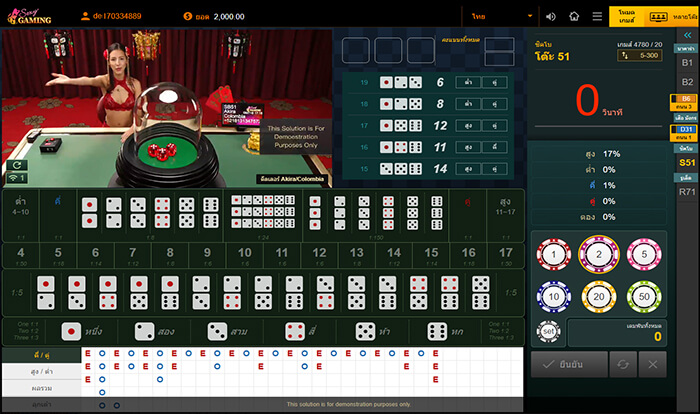
Task: Bet on single die ห้า
Action: point(373,332)
